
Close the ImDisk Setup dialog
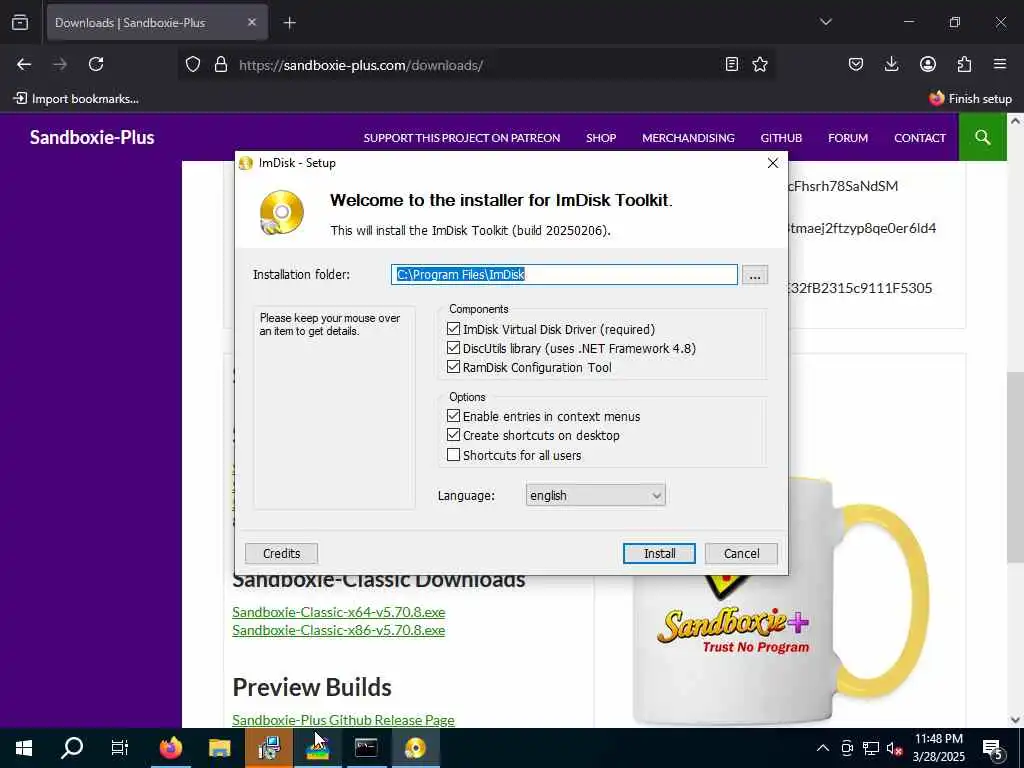[773, 163]
